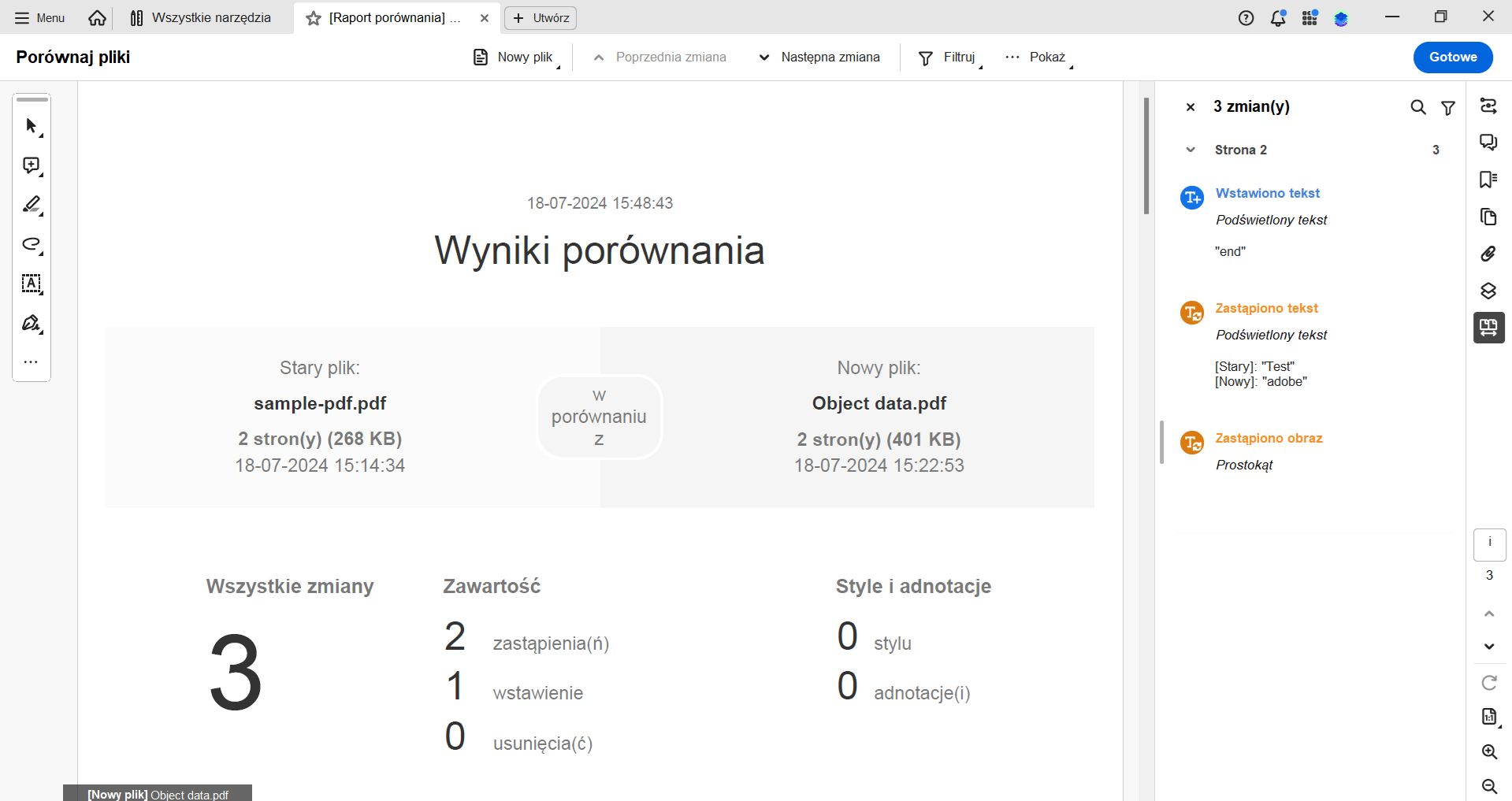
Task: Select the Add comment tool
Action: tap(32, 165)
